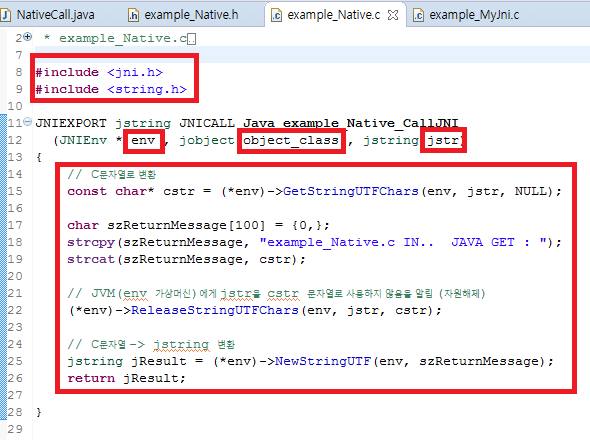Click the JVM comment on line 21
Image resolution: width=590 pixels, height=440 pixels.
(x=276, y=293)
